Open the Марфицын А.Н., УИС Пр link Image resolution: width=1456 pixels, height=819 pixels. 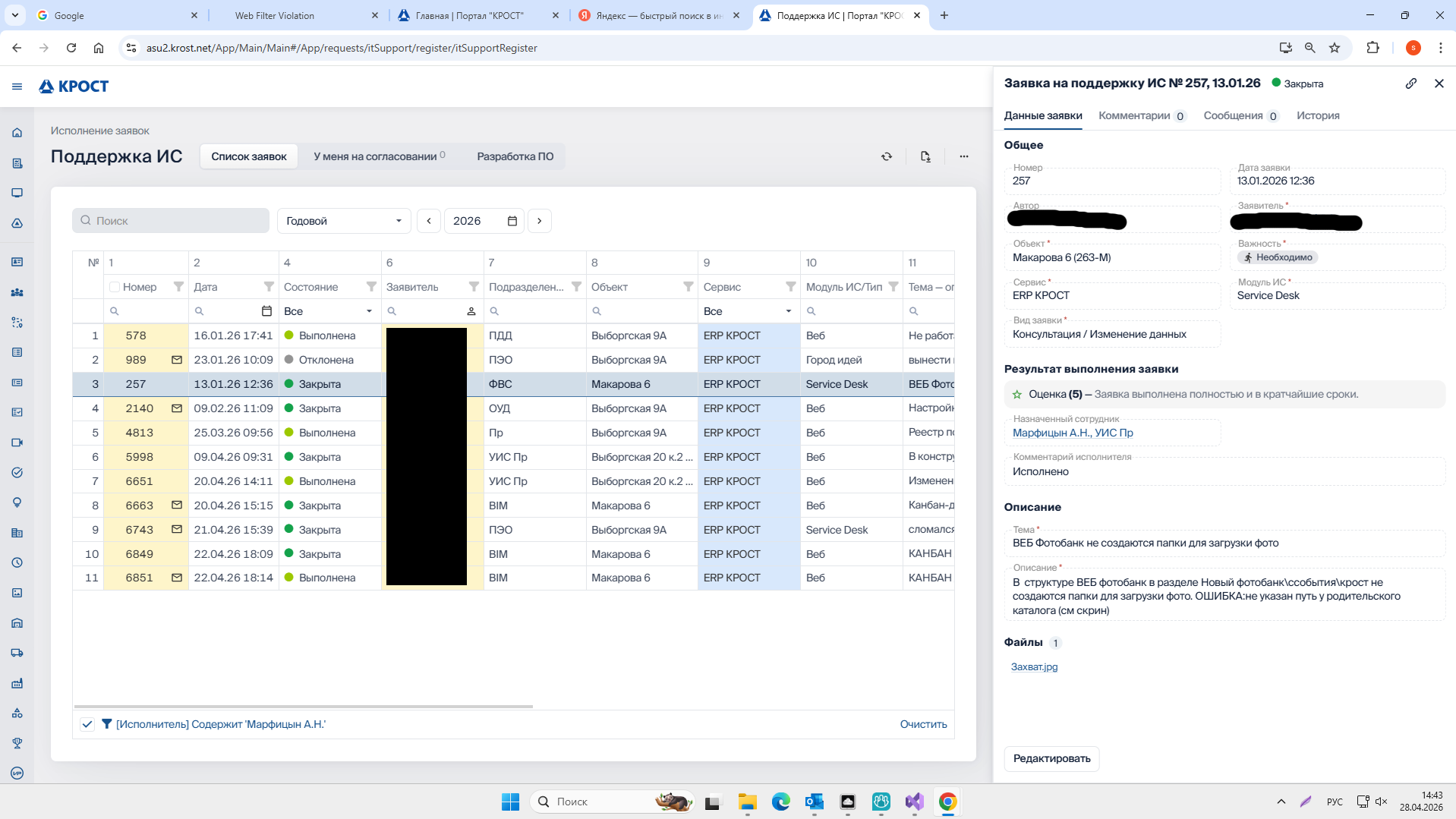(x=1073, y=433)
